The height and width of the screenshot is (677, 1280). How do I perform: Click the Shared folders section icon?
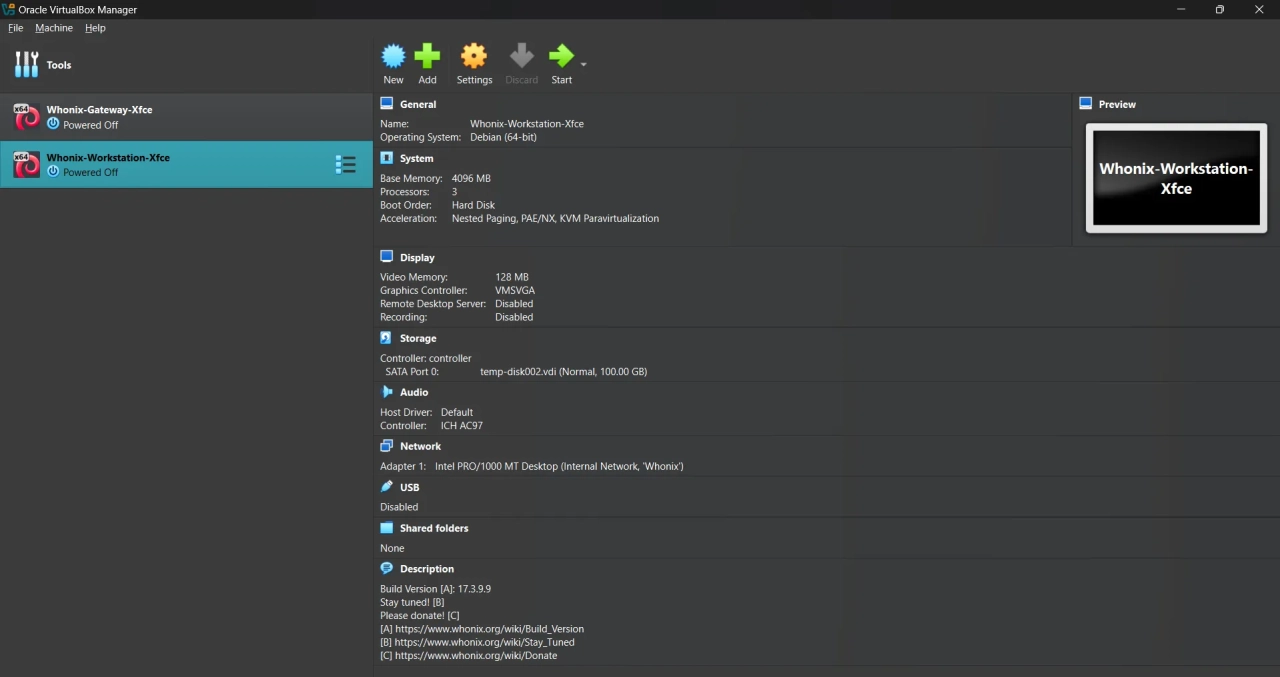[387, 528]
